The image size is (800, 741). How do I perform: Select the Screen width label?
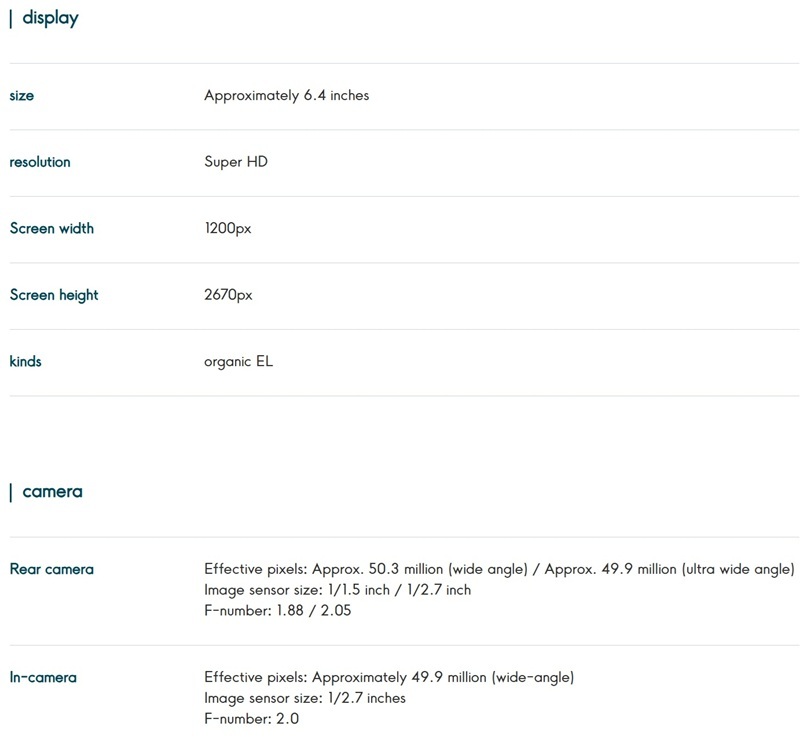point(52,228)
